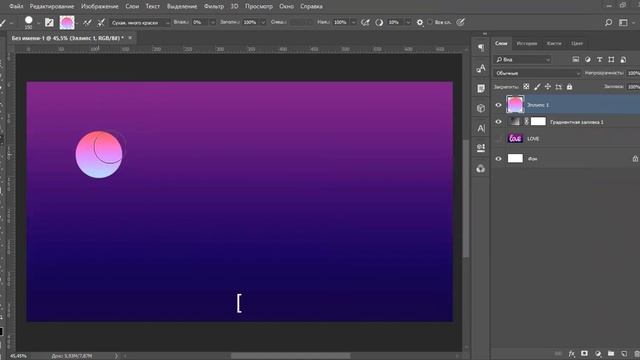The width and height of the screenshot is (640, 360).
Task: Open the brush preset picker circle
Action: point(29,20)
